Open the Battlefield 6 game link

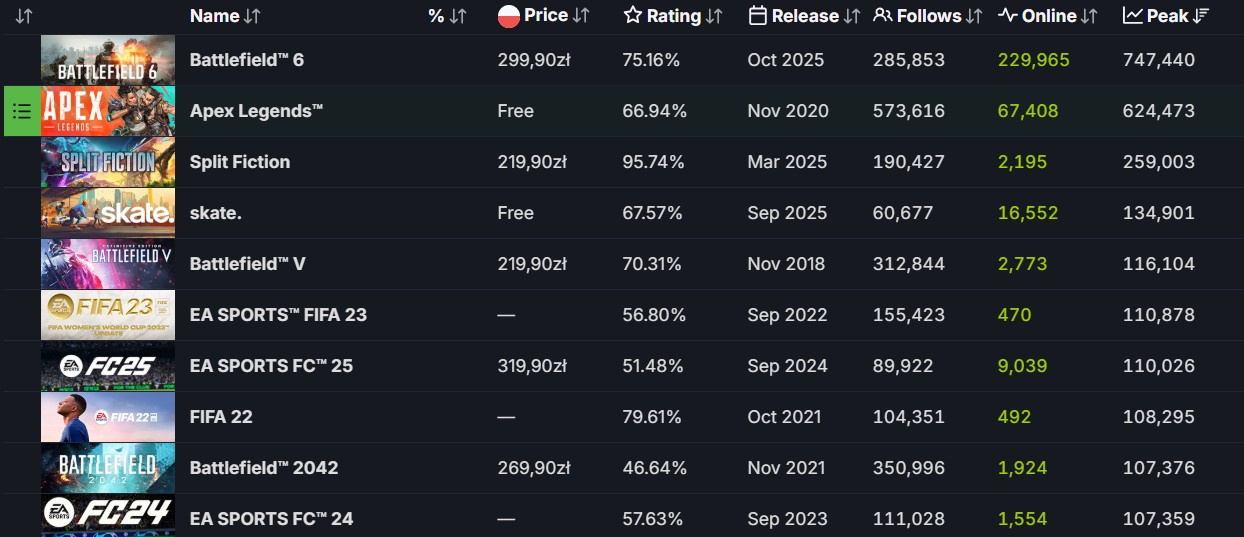[x=246, y=60]
